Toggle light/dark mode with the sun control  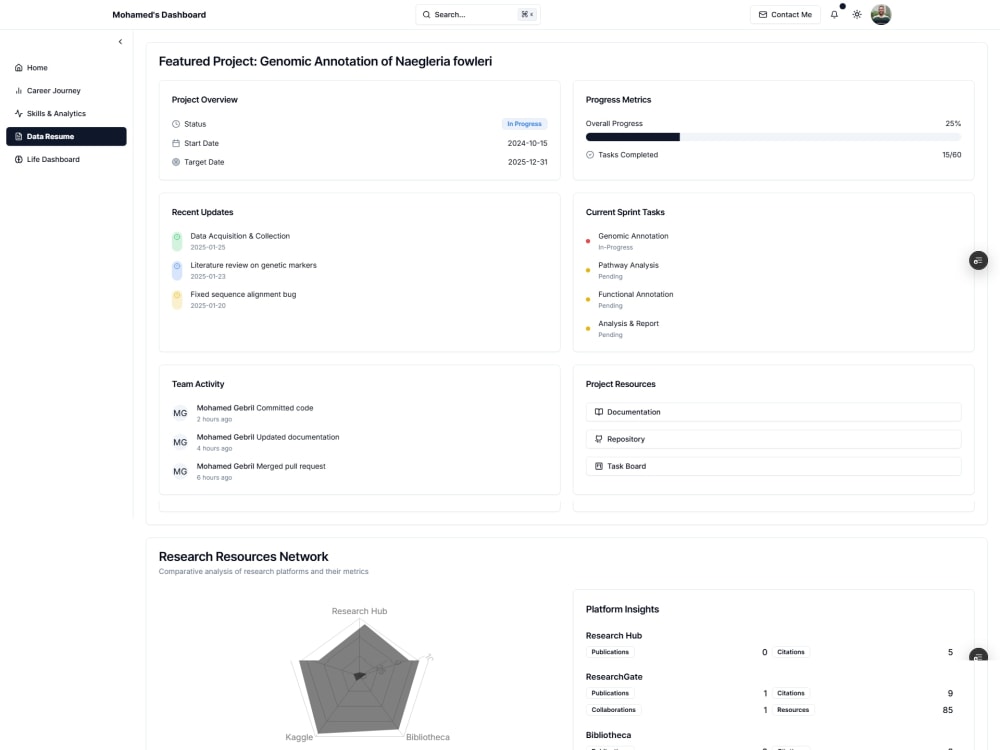tap(857, 14)
